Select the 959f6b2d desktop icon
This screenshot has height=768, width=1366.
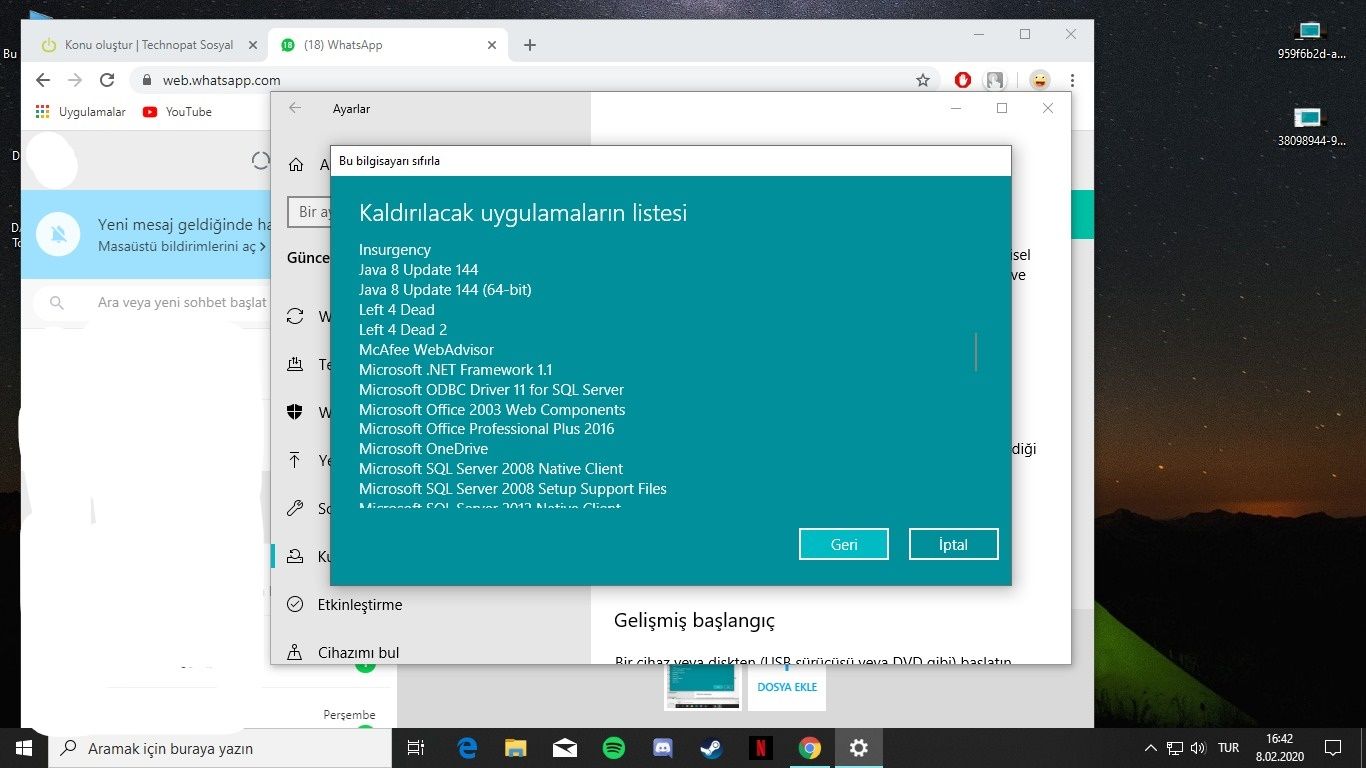coord(1311,41)
